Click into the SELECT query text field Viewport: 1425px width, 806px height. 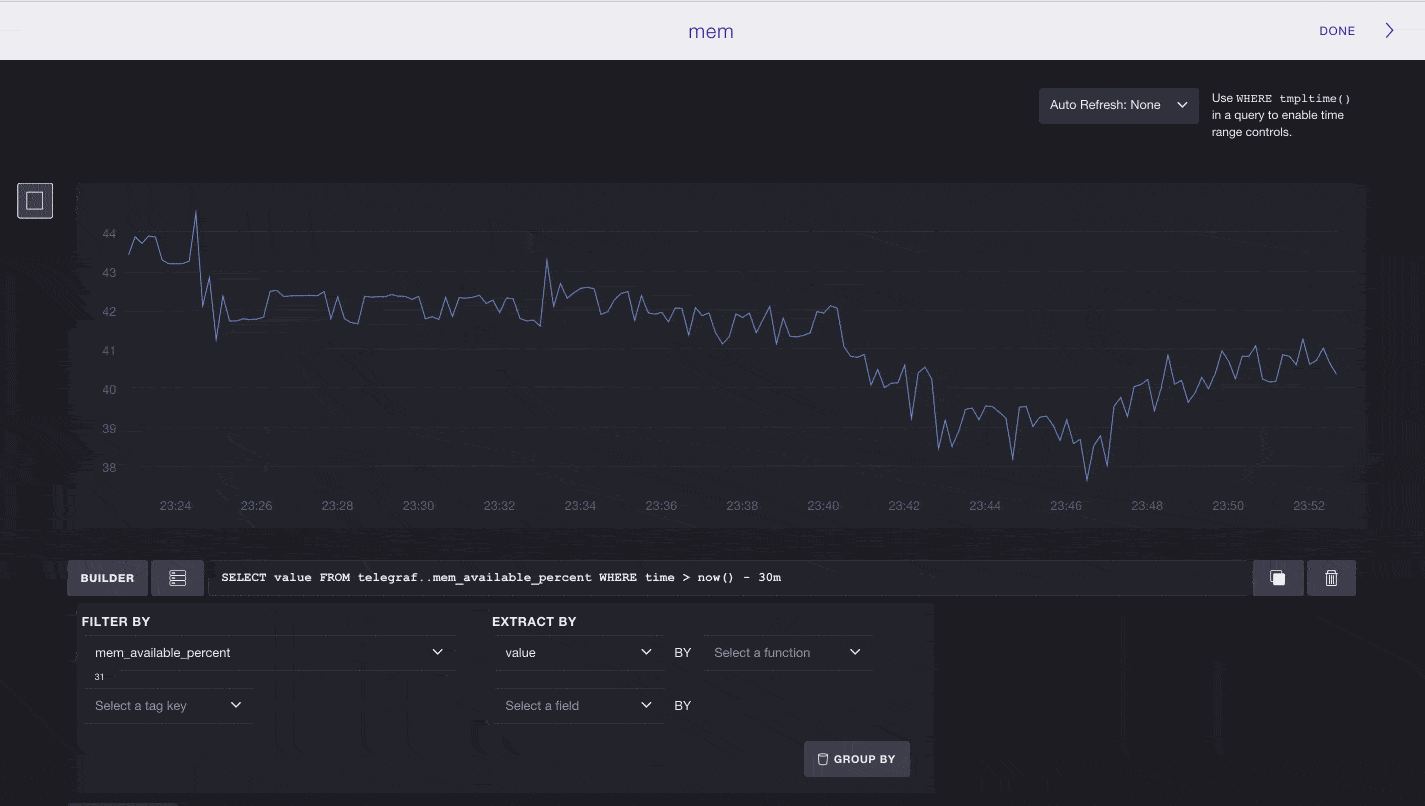pos(728,578)
